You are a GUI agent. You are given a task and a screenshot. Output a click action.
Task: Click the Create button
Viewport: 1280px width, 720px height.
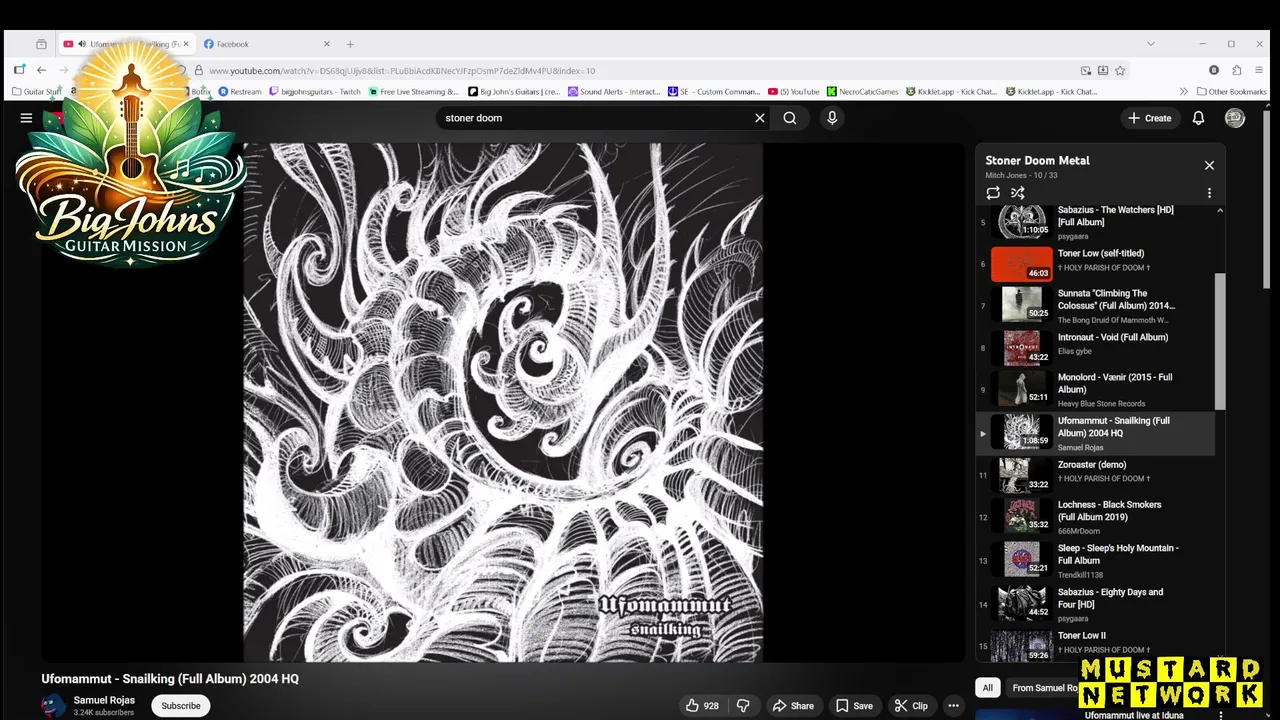pos(1149,118)
